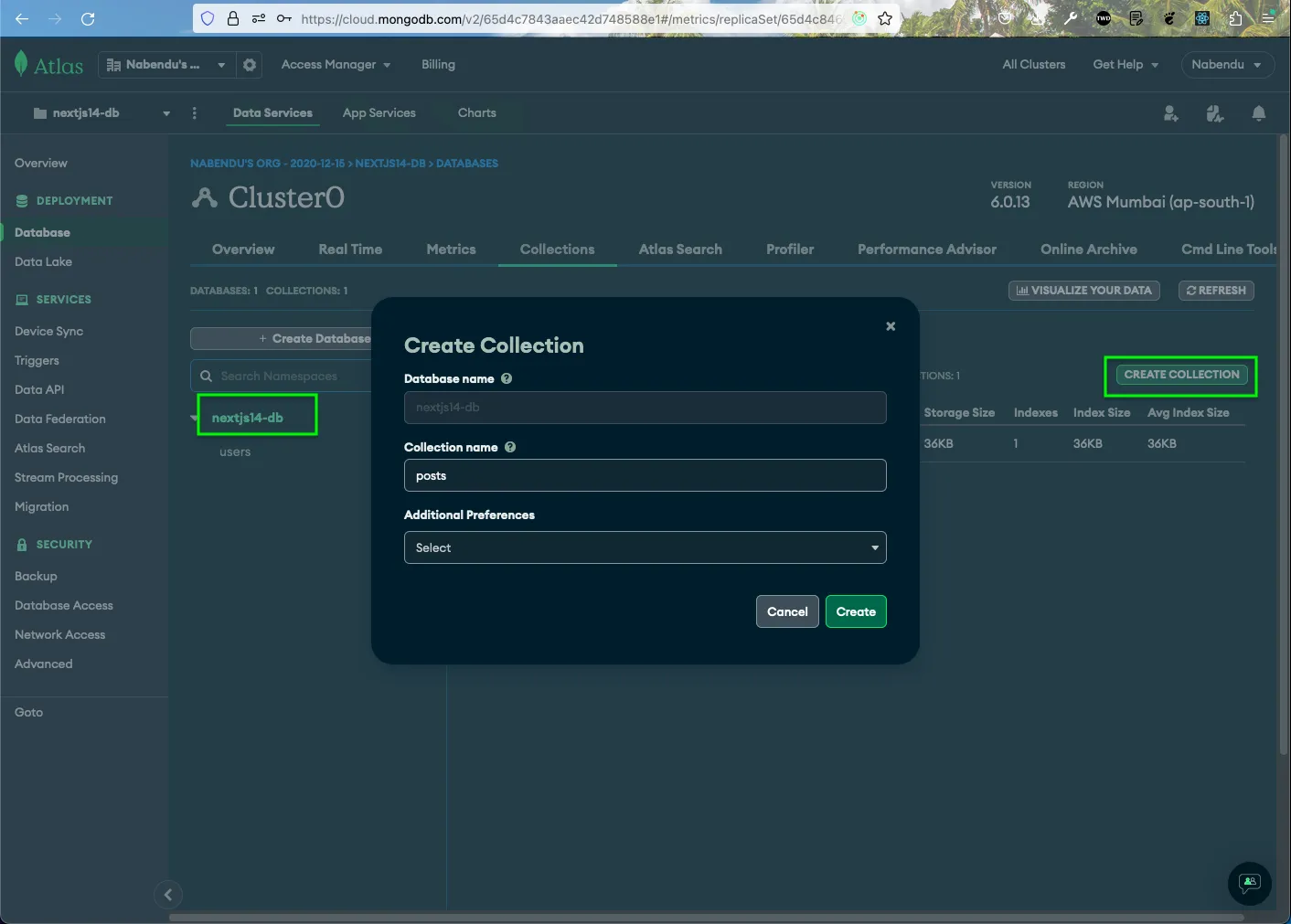Open the Atlas Search tab
This screenshot has width=1291, height=924.
tap(680, 250)
